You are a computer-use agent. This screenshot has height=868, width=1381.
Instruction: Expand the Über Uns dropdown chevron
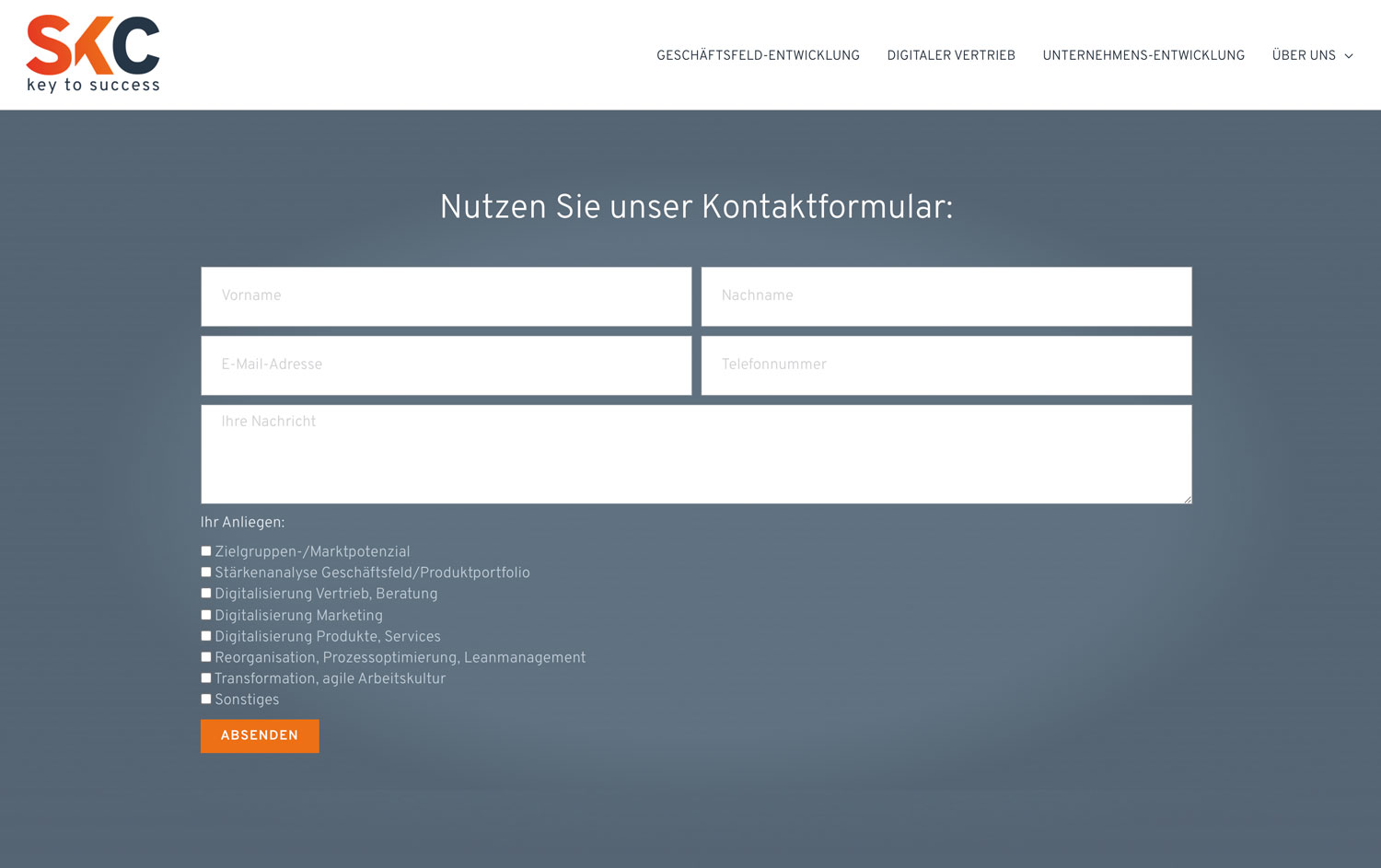point(1349,56)
